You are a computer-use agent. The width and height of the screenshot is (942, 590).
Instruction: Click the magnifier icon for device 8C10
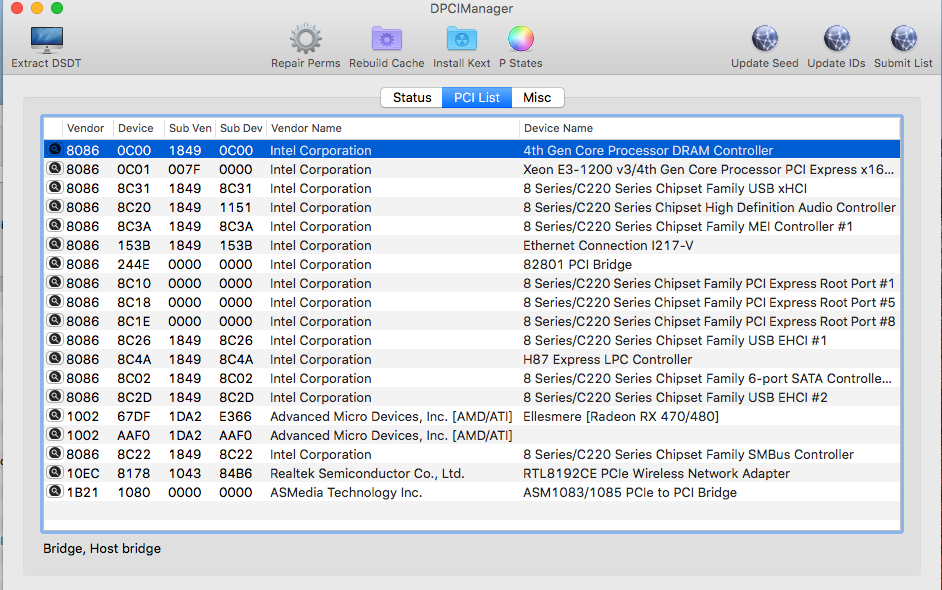coord(55,282)
